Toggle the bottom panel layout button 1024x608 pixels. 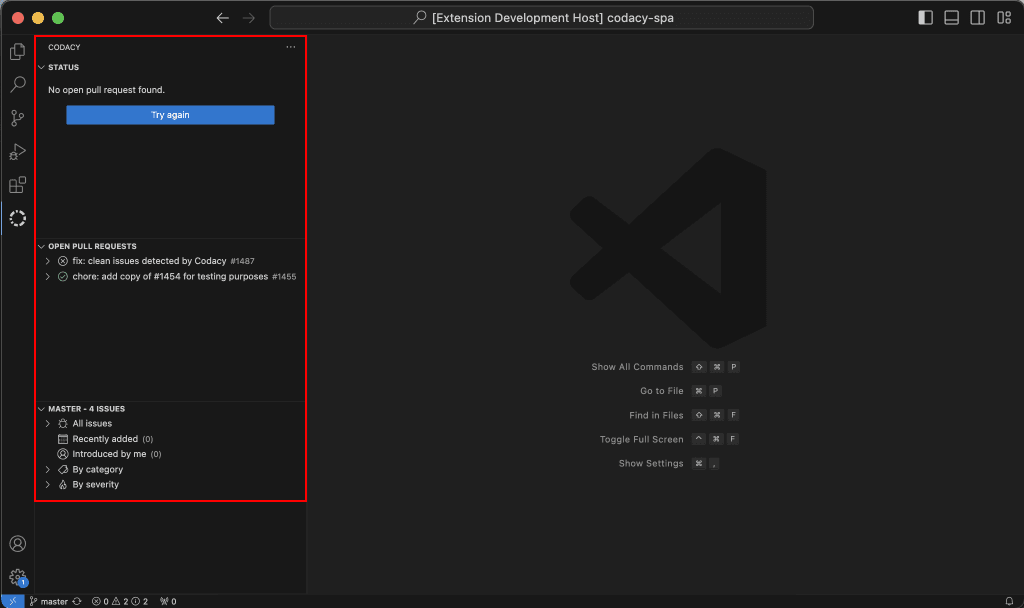[x=951, y=18]
